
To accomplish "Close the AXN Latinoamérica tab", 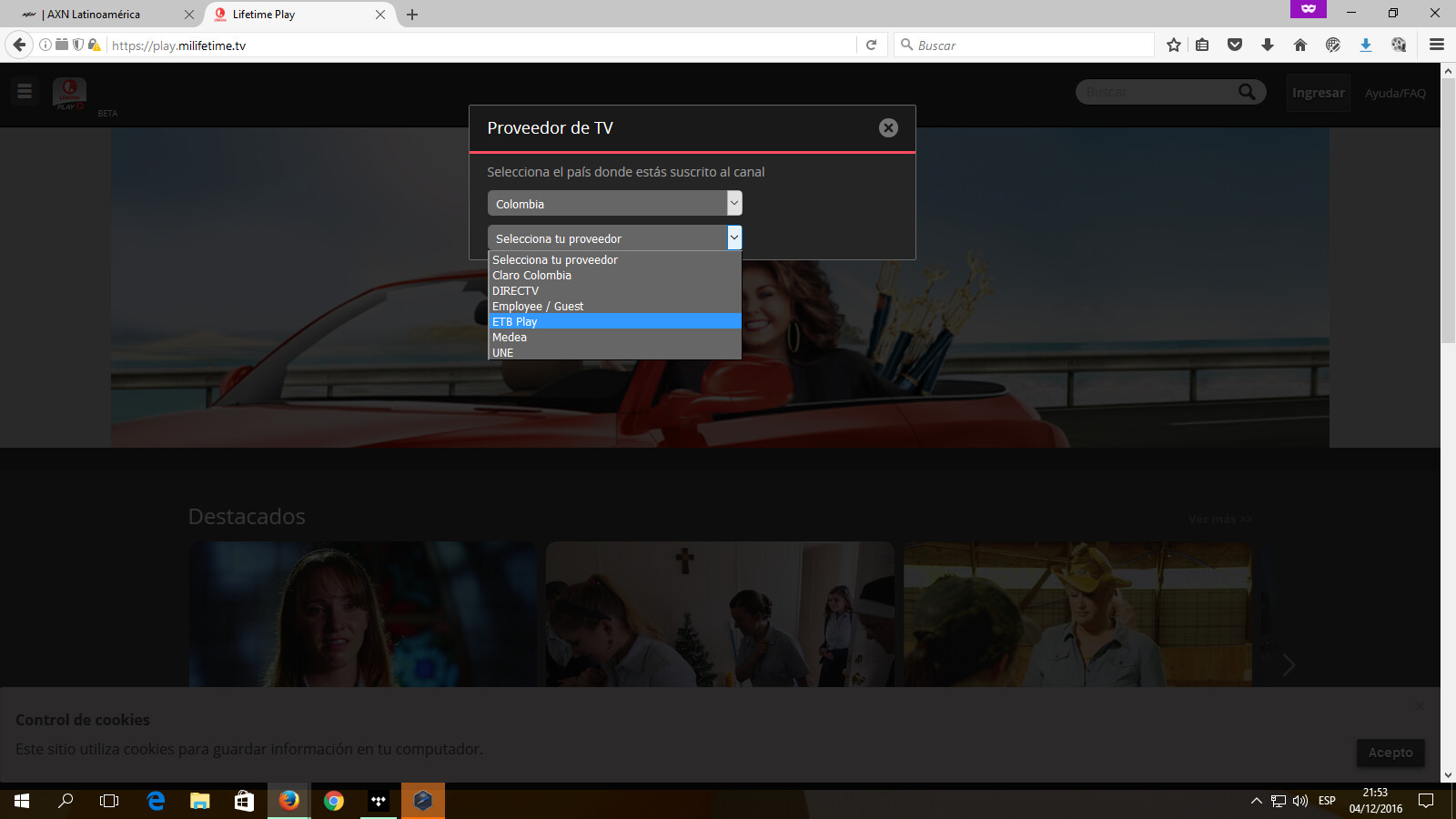I will point(189,15).
